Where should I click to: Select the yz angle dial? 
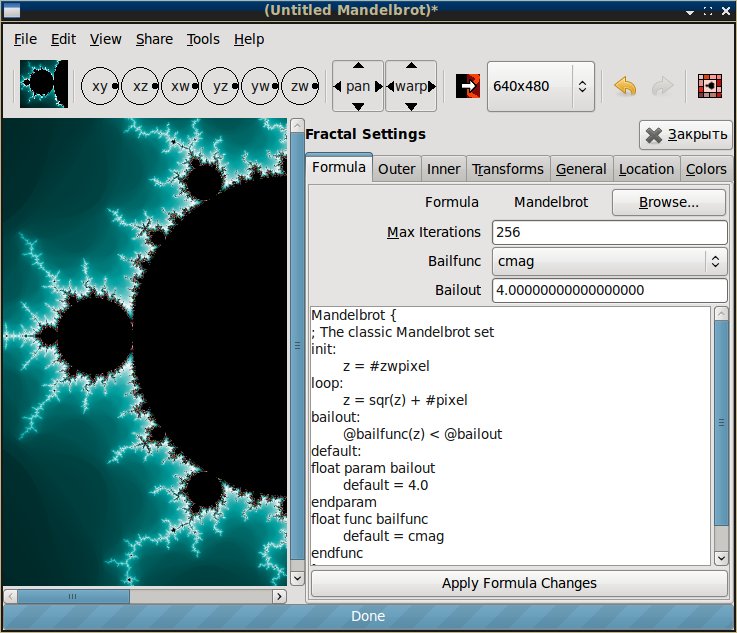220,86
